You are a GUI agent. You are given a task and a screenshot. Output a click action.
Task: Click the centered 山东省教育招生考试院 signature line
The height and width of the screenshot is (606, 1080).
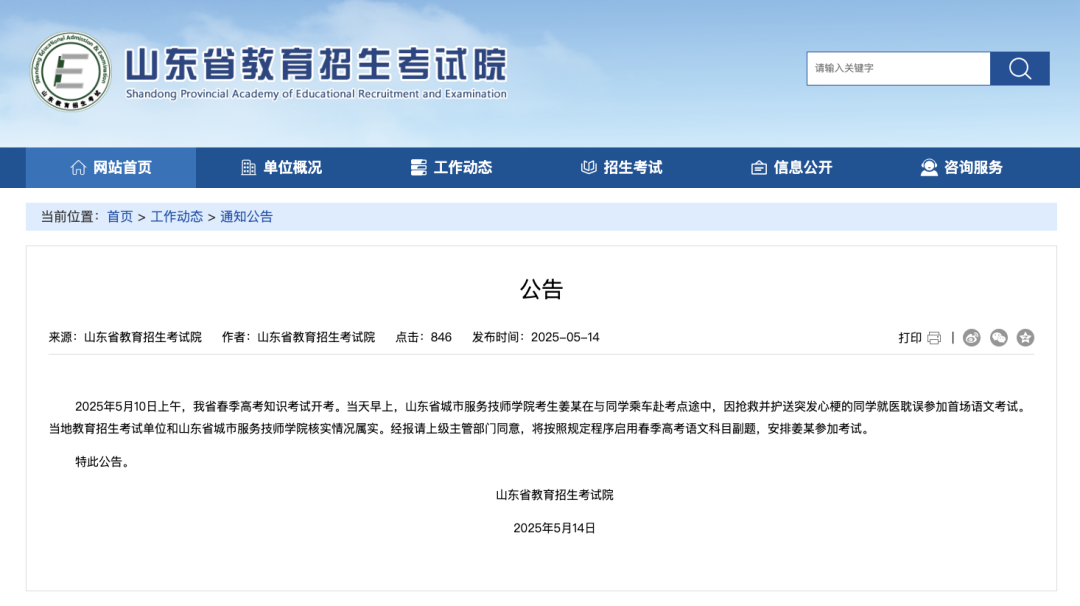pos(554,495)
